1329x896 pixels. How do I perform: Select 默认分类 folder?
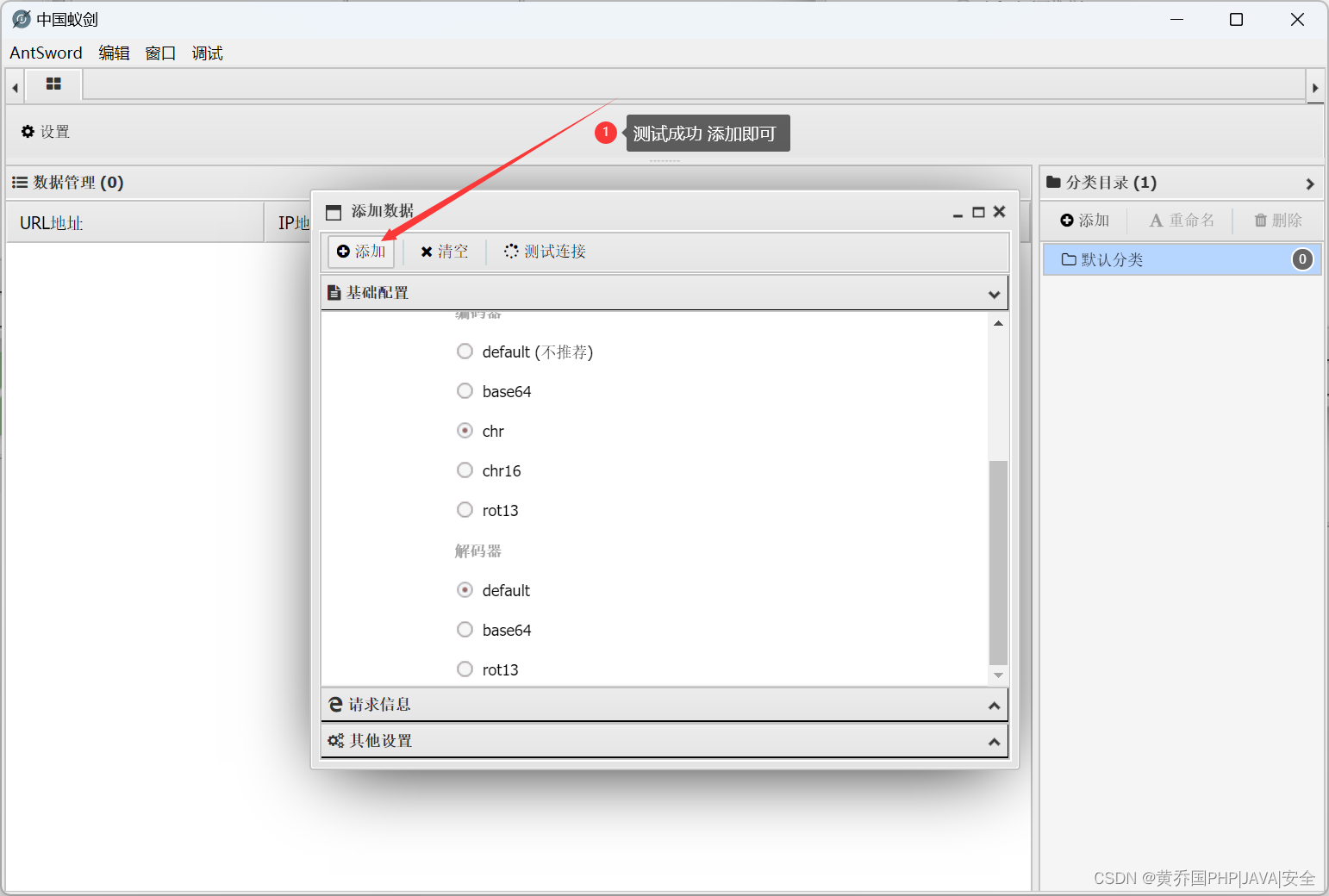(1182, 259)
